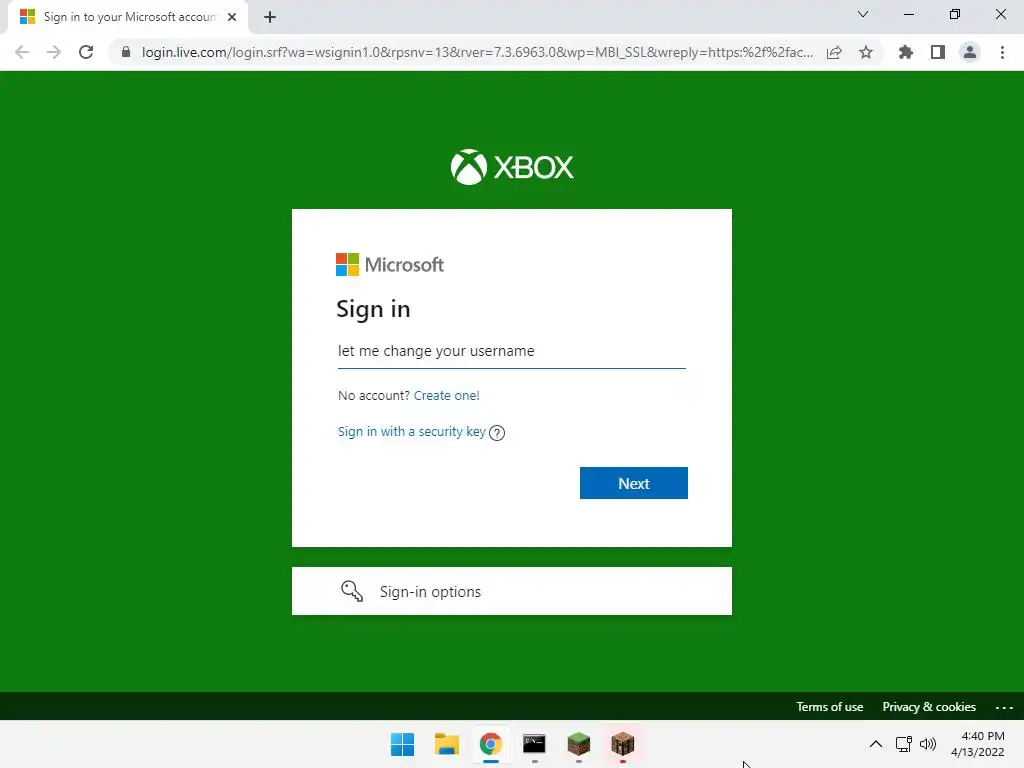Click the Next button
This screenshot has width=1024, height=768.
click(x=633, y=483)
